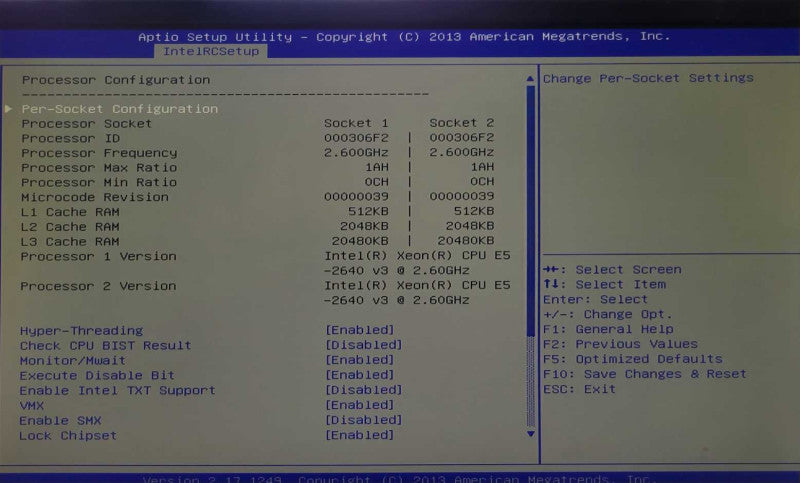Click the ESC: Exit hint
The image size is (800, 483).
579,389
